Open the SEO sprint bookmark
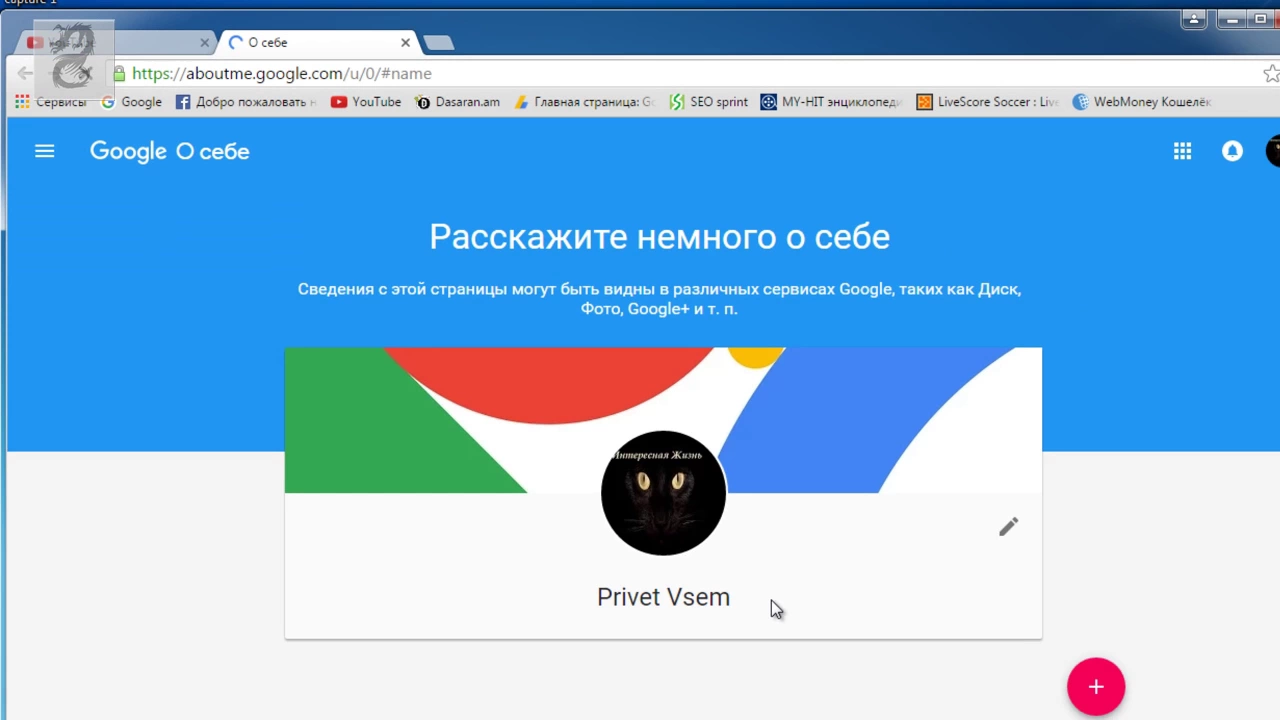This screenshot has height=720, width=1280. click(x=708, y=102)
